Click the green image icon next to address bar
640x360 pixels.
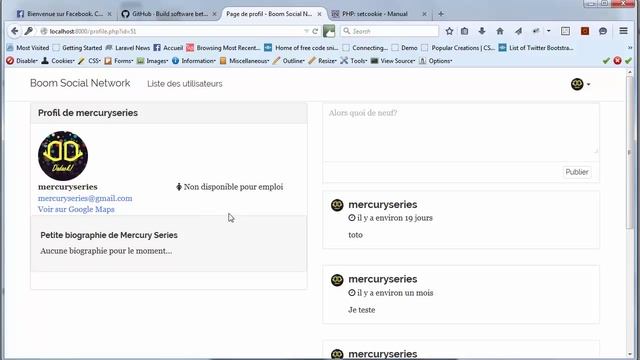click(329, 31)
